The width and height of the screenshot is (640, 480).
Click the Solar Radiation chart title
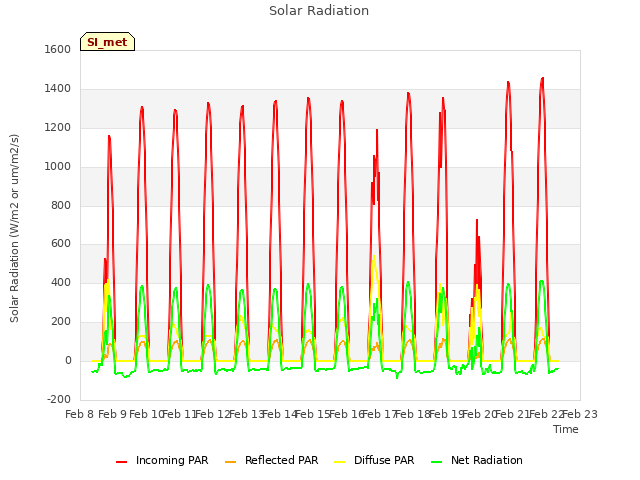[x=319, y=11]
